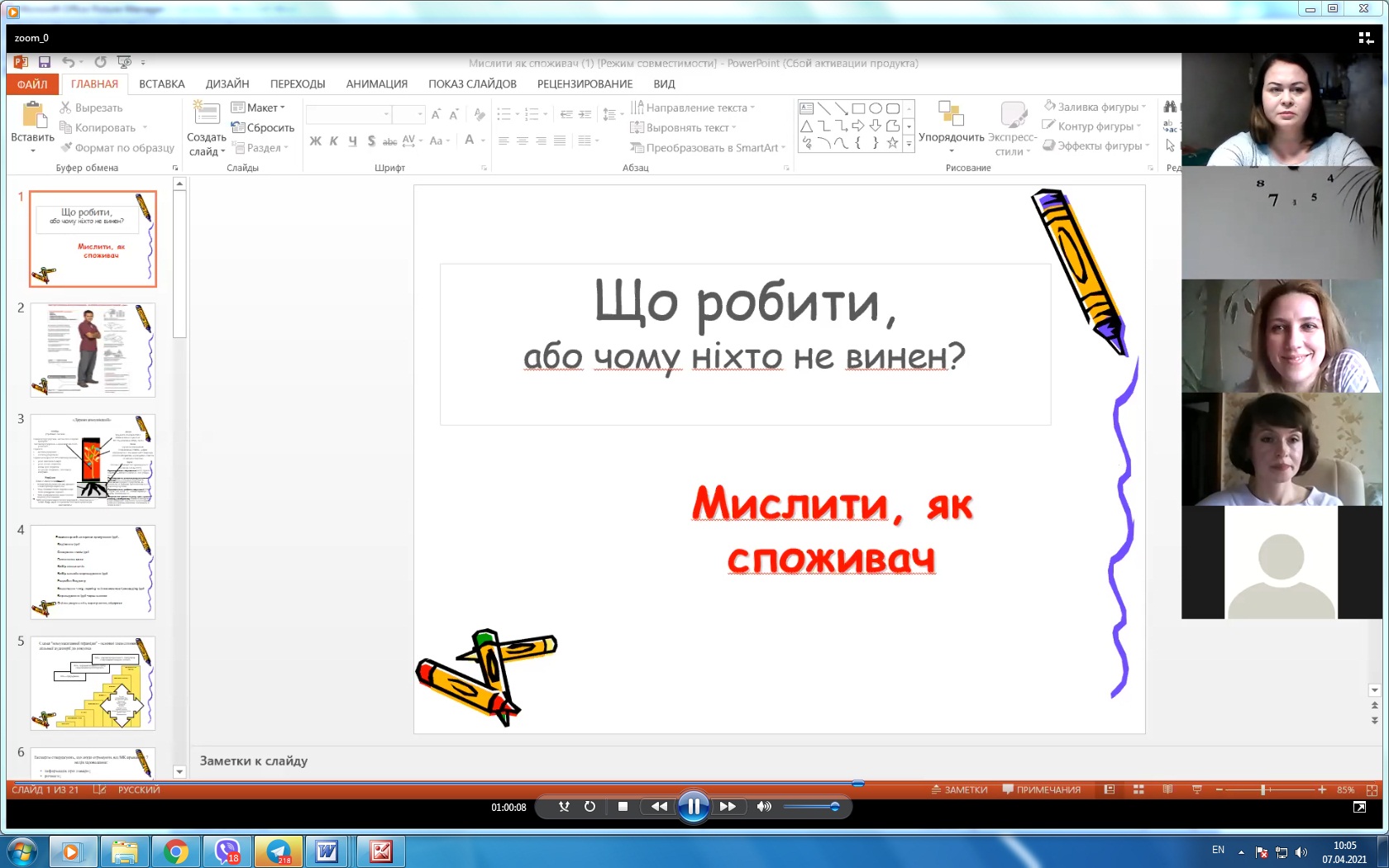Image resolution: width=1389 pixels, height=868 pixels.
Task: Pause the video playback
Action: tap(693, 806)
